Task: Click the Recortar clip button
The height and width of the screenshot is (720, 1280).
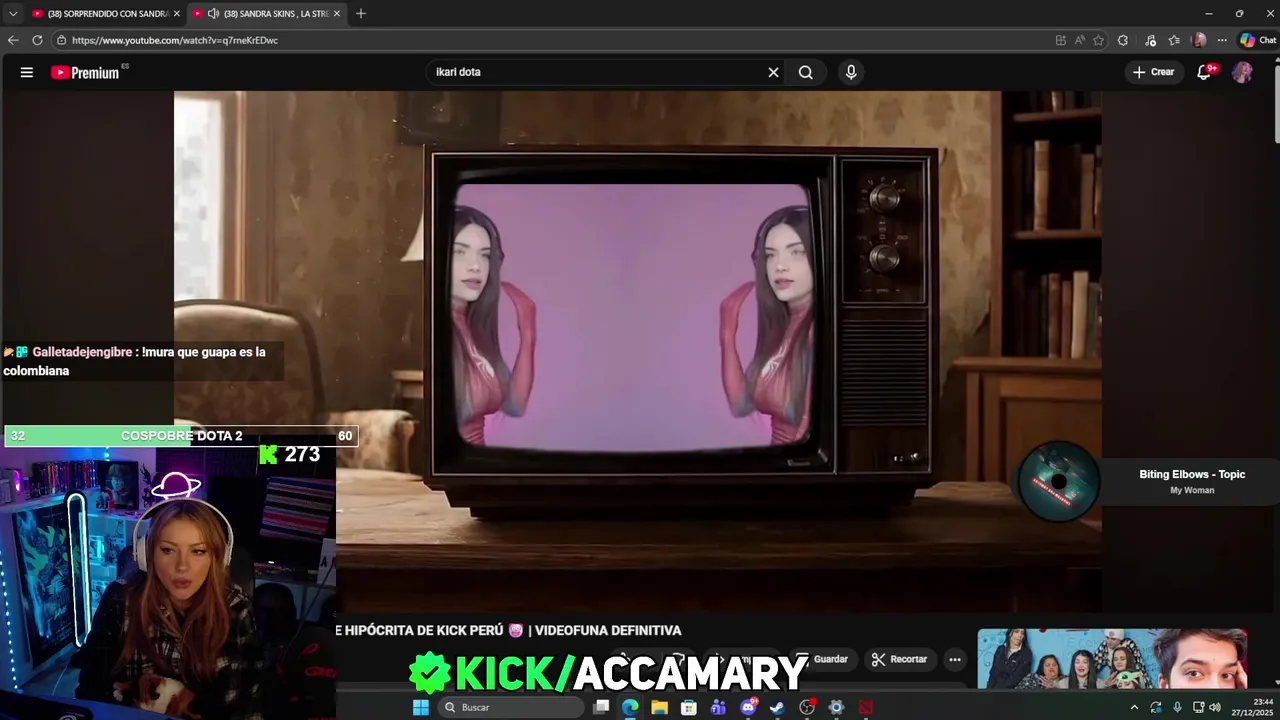Action: pos(899,659)
